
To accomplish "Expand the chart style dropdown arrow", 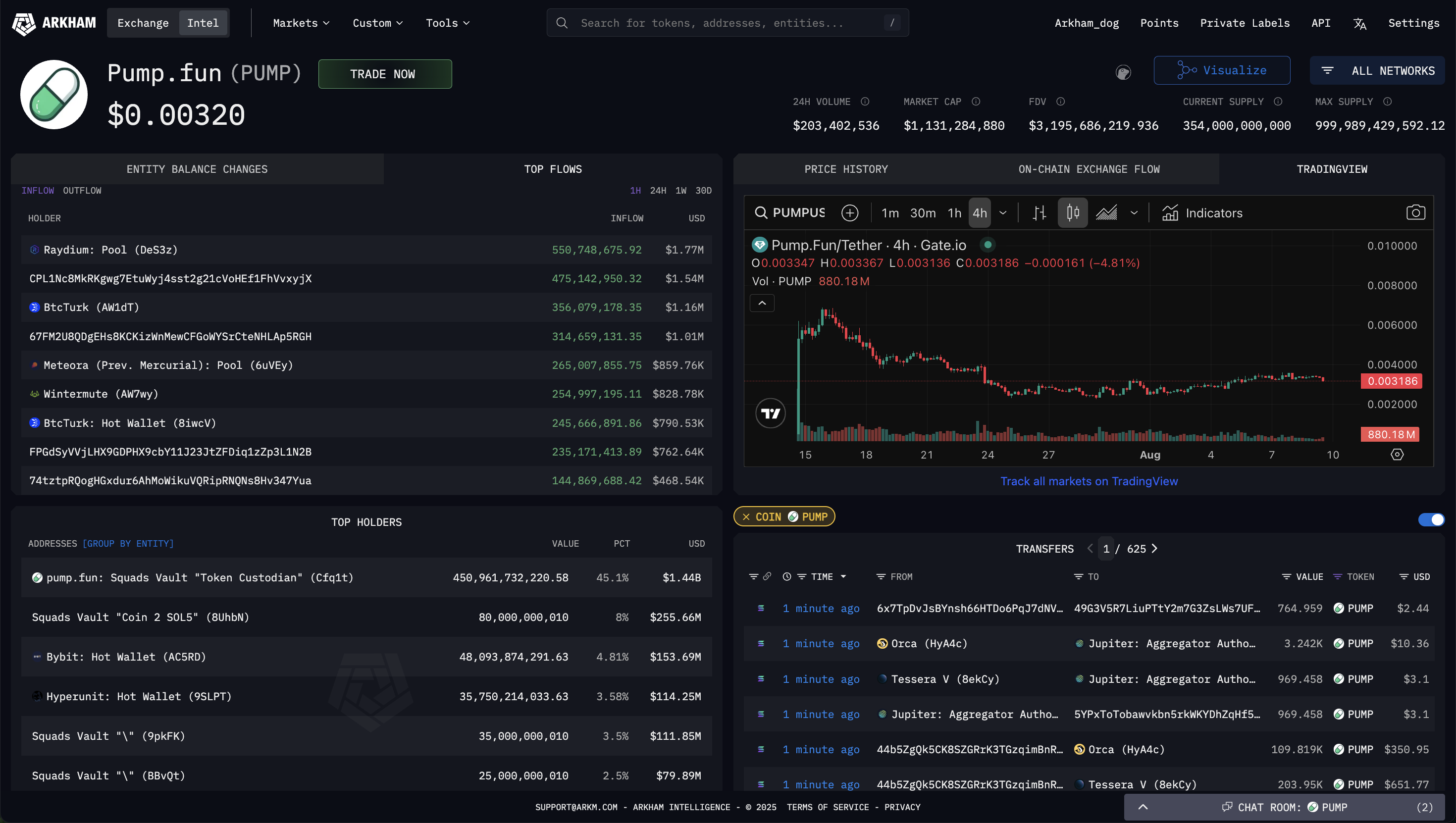I will [1134, 213].
